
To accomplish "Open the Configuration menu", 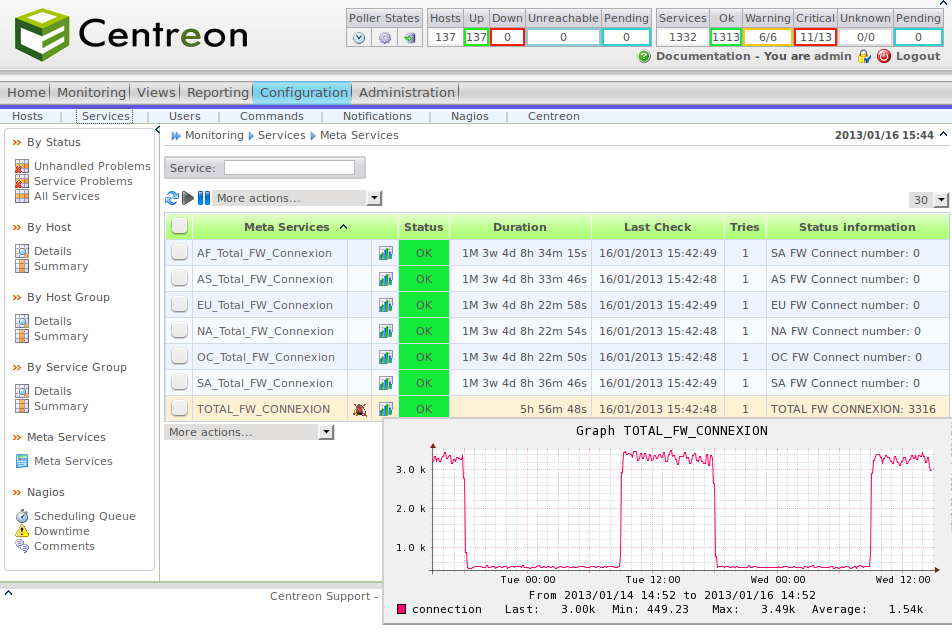I will tap(304, 92).
